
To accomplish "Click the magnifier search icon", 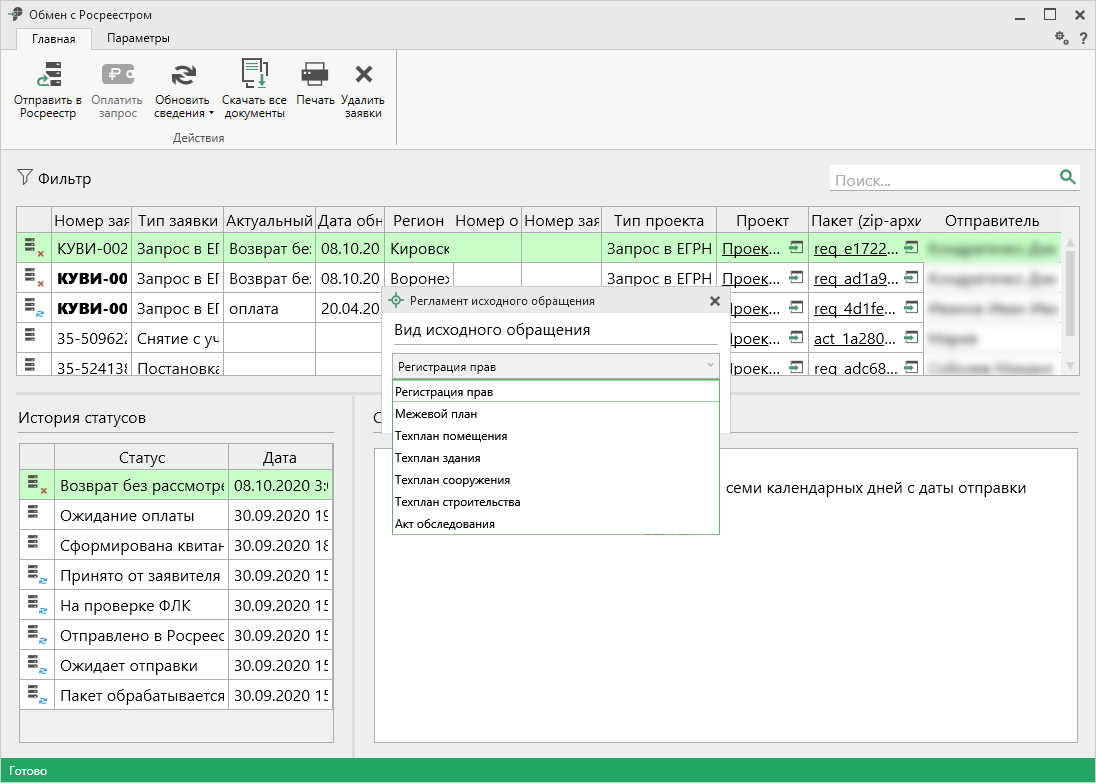I will click(x=1067, y=178).
